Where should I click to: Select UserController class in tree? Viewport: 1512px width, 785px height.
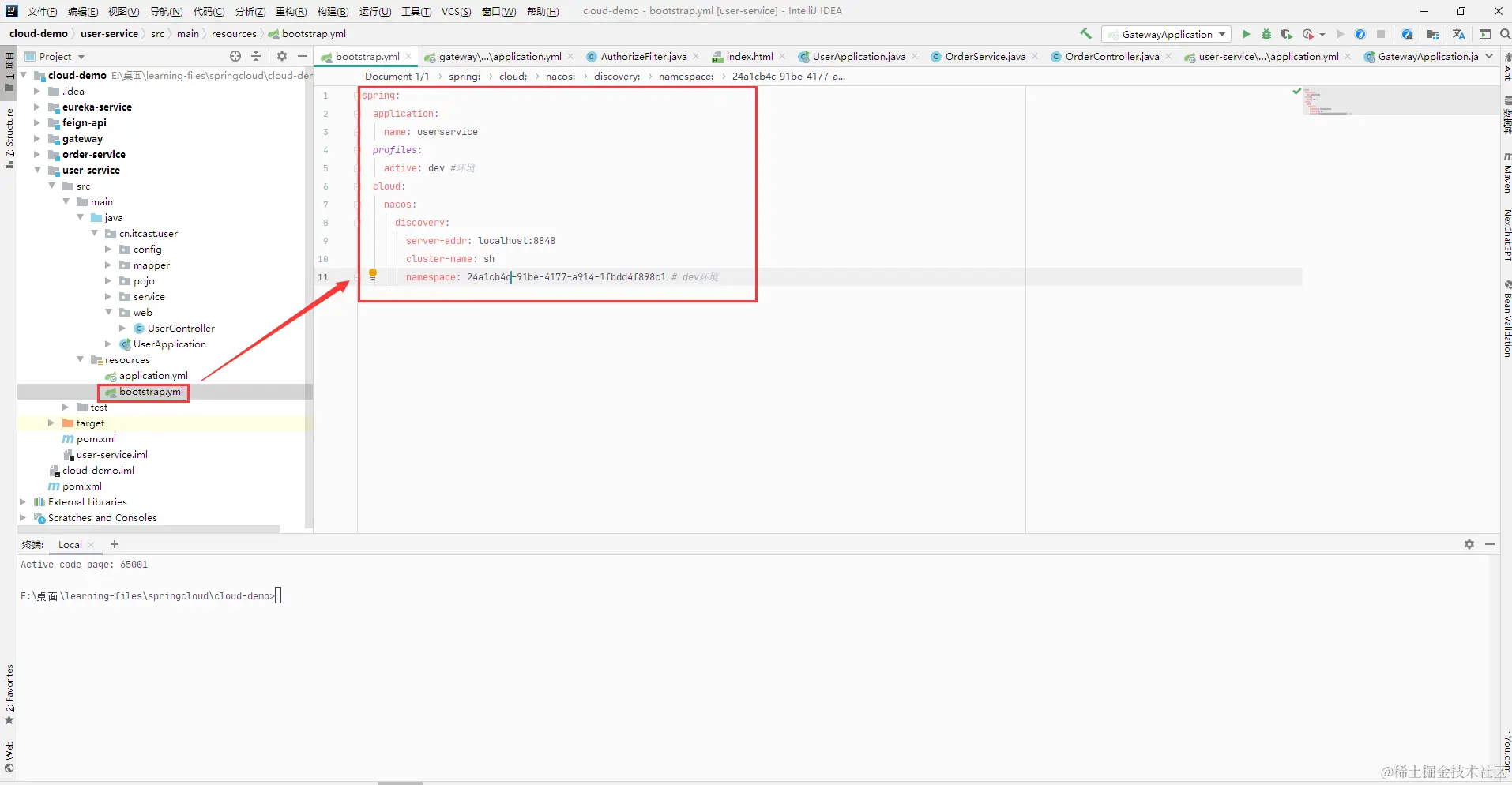(181, 328)
